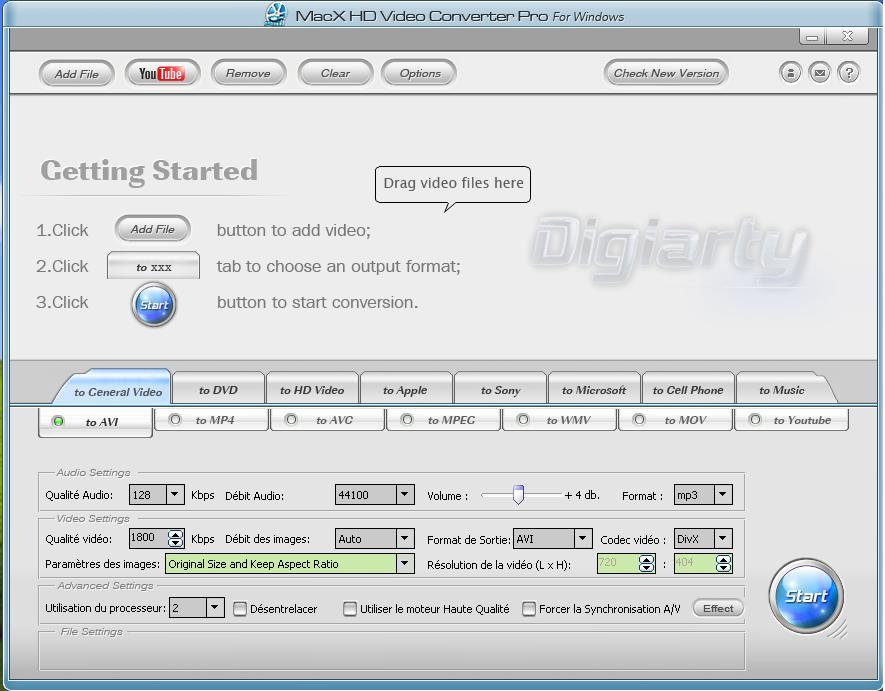Click the Clear button
885x691 pixels.
click(x=335, y=73)
